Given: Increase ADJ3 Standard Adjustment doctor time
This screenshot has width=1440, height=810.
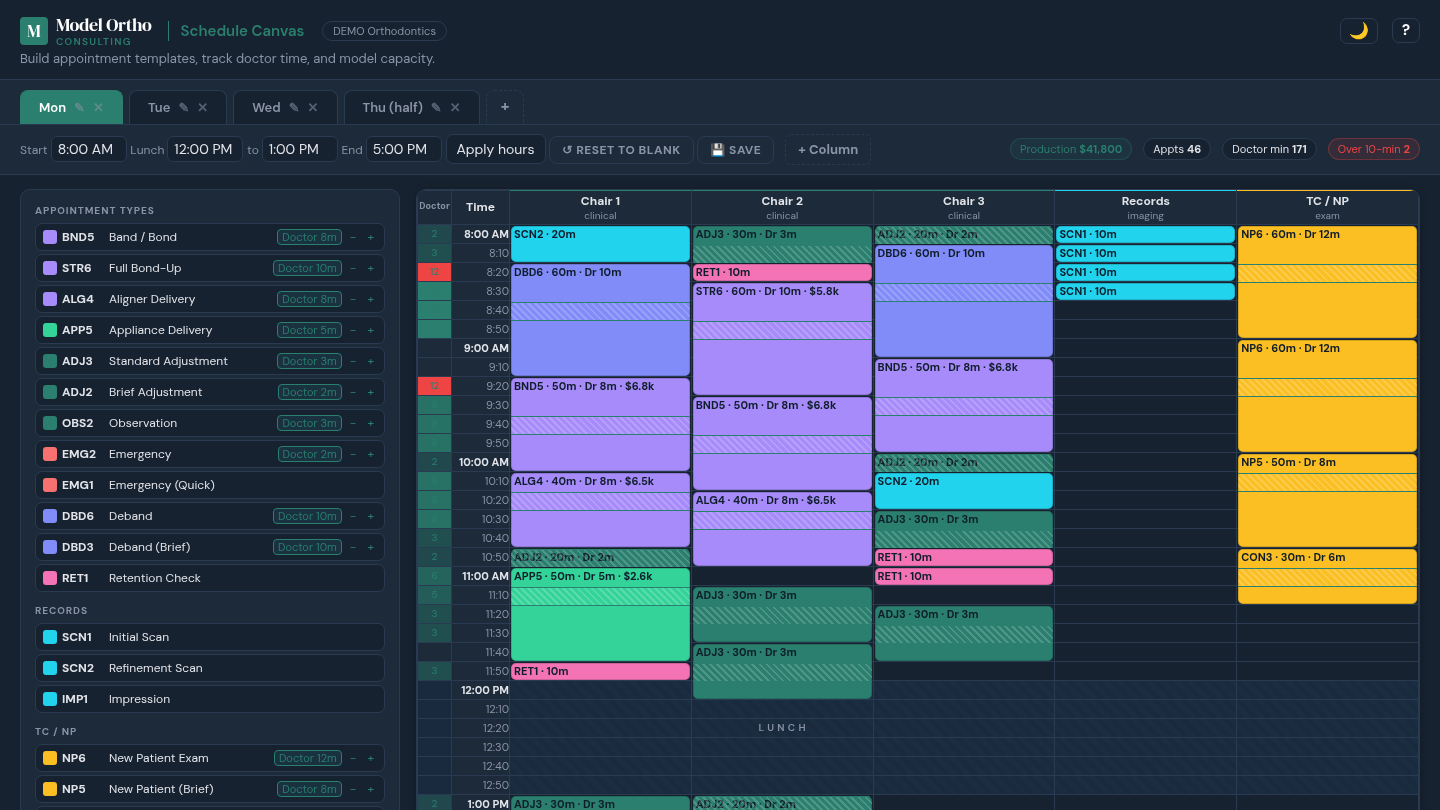Looking at the screenshot, I should [370, 361].
